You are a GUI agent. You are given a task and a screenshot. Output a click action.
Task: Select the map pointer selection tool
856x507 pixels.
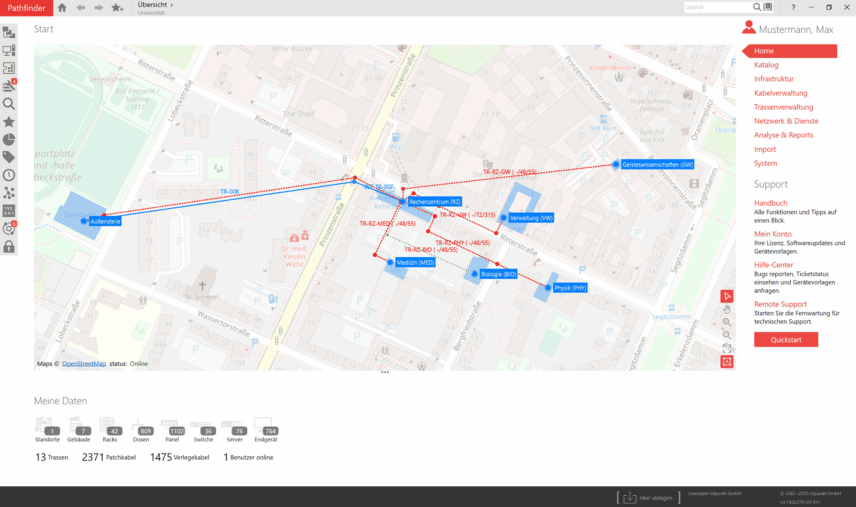727,296
